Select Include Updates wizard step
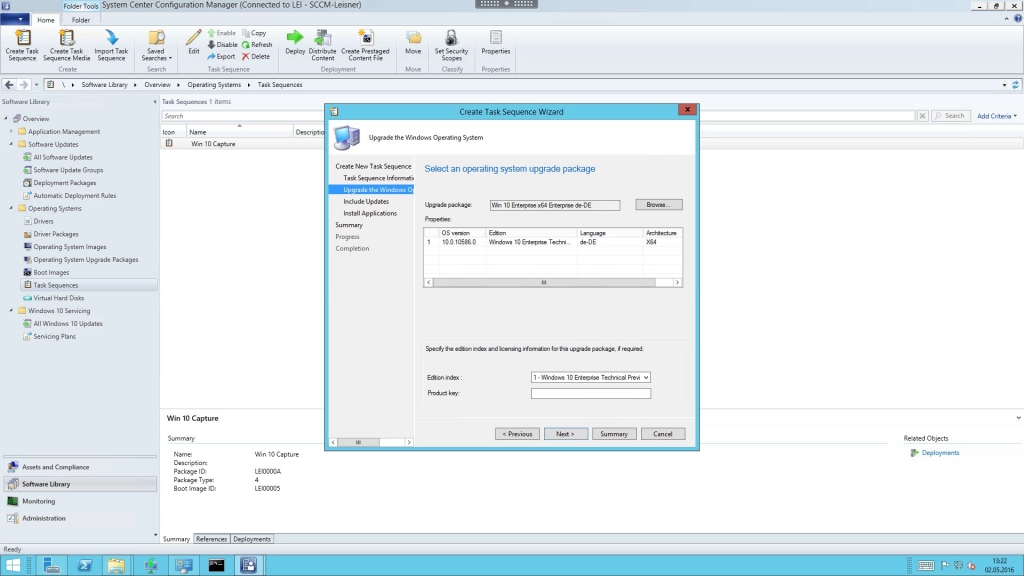This screenshot has width=1024, height=576. tap(366, 201)
